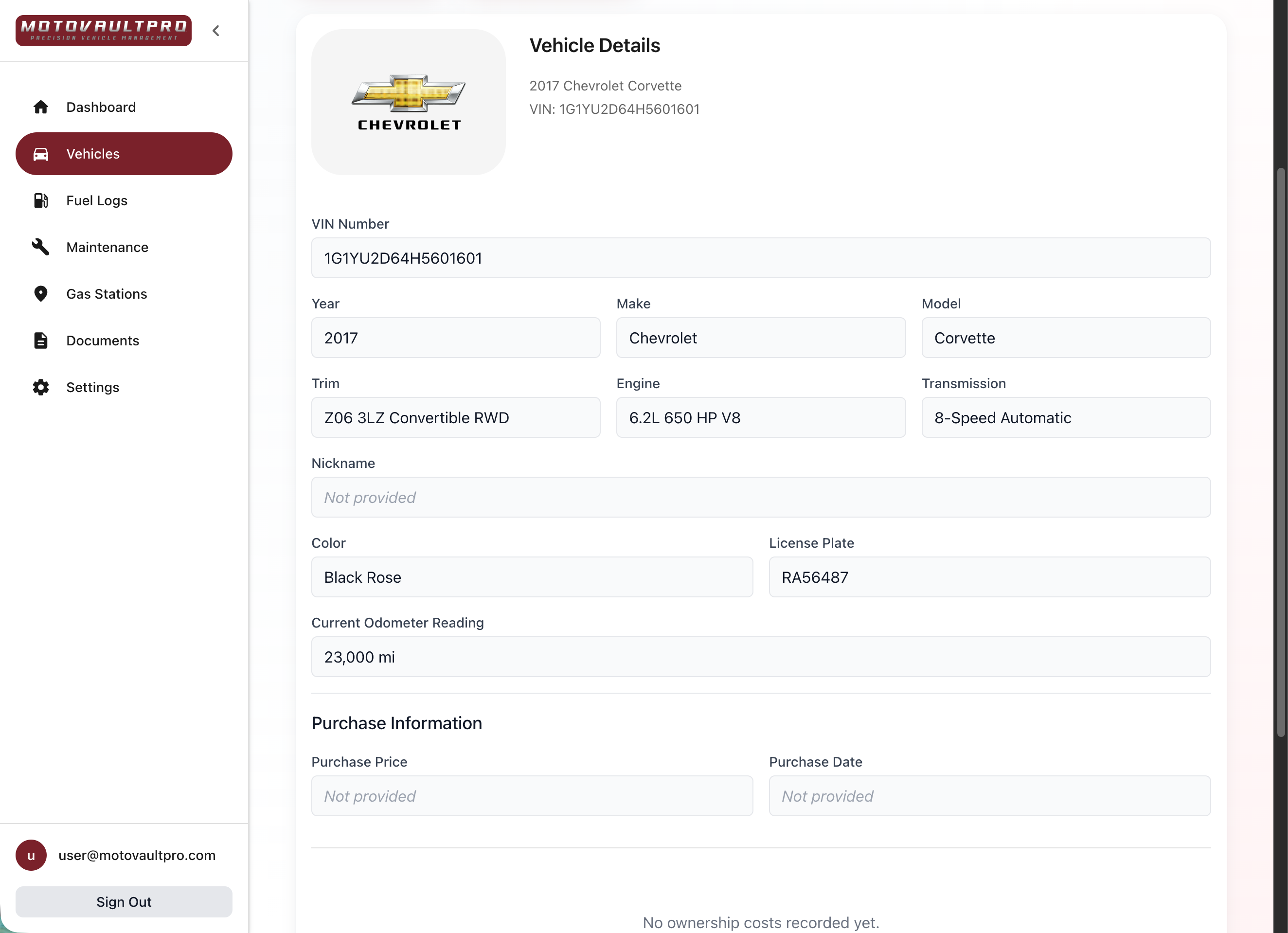This screenshot has height=933, width=1288.
Task: Click the Color field showing Black Rose
Action: coord(532,577)
